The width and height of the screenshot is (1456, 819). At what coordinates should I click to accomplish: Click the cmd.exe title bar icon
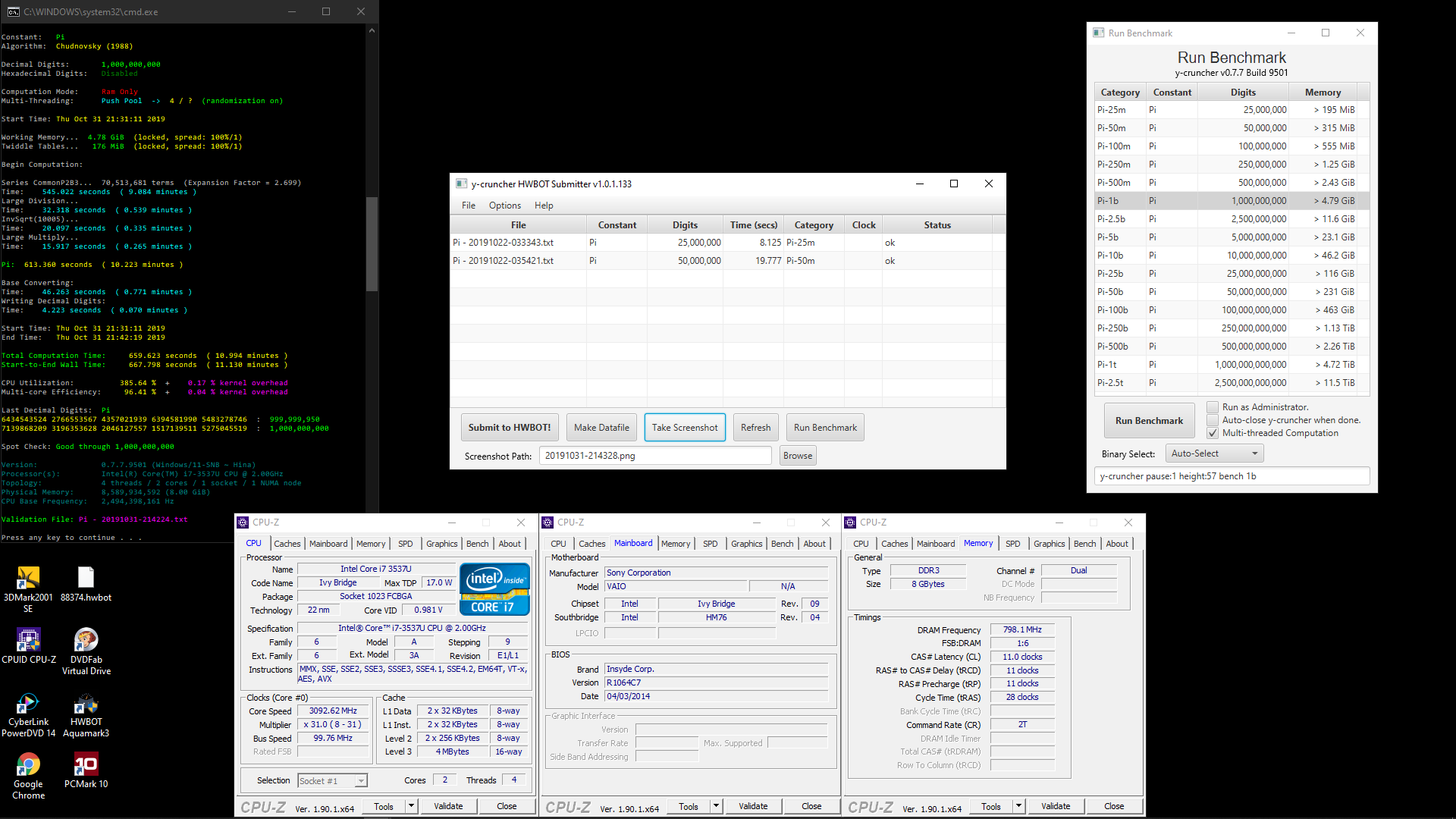(x=13, y=11)
